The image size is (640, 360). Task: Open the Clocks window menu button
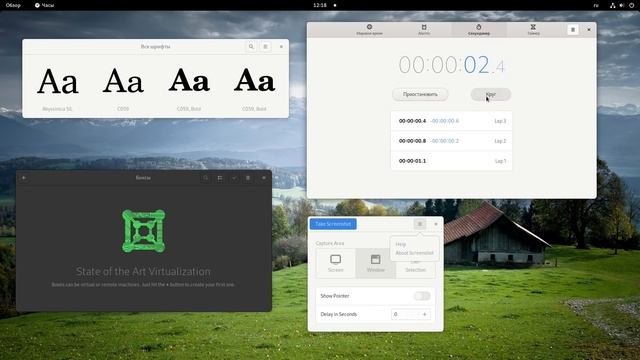(573, 29)
